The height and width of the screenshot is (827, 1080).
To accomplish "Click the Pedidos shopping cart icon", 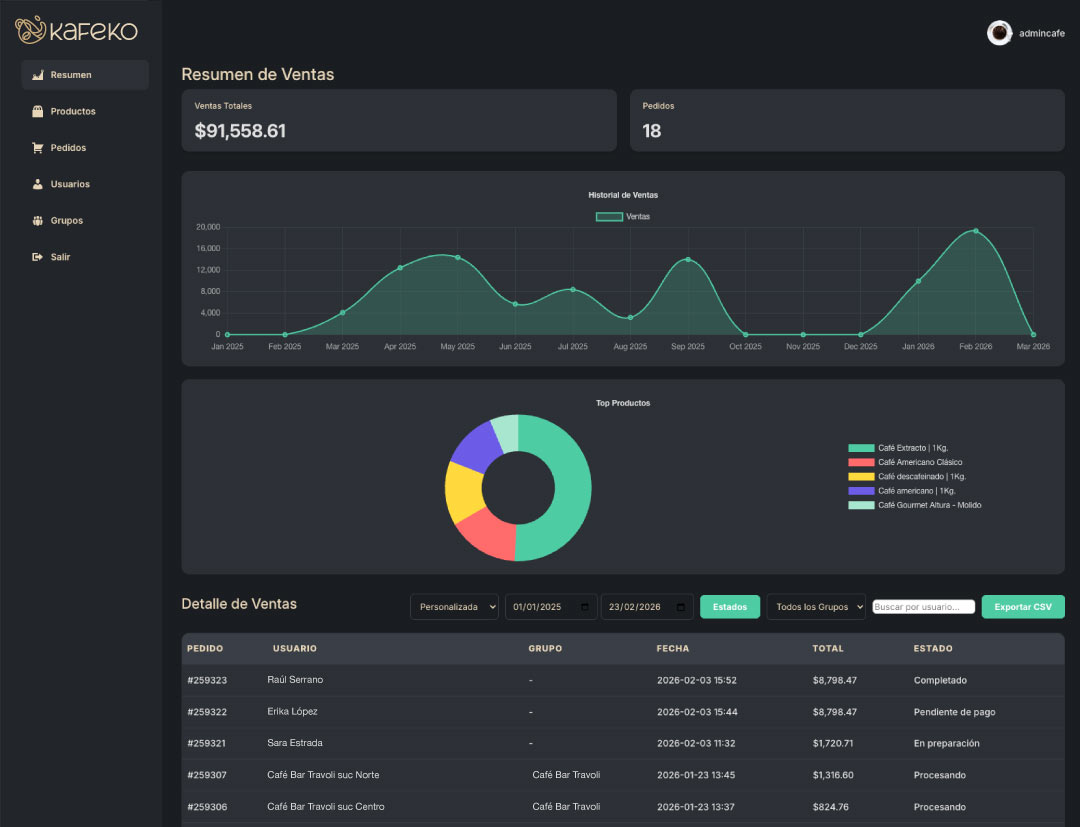I will pyautogui.click(x=38, y=148).
